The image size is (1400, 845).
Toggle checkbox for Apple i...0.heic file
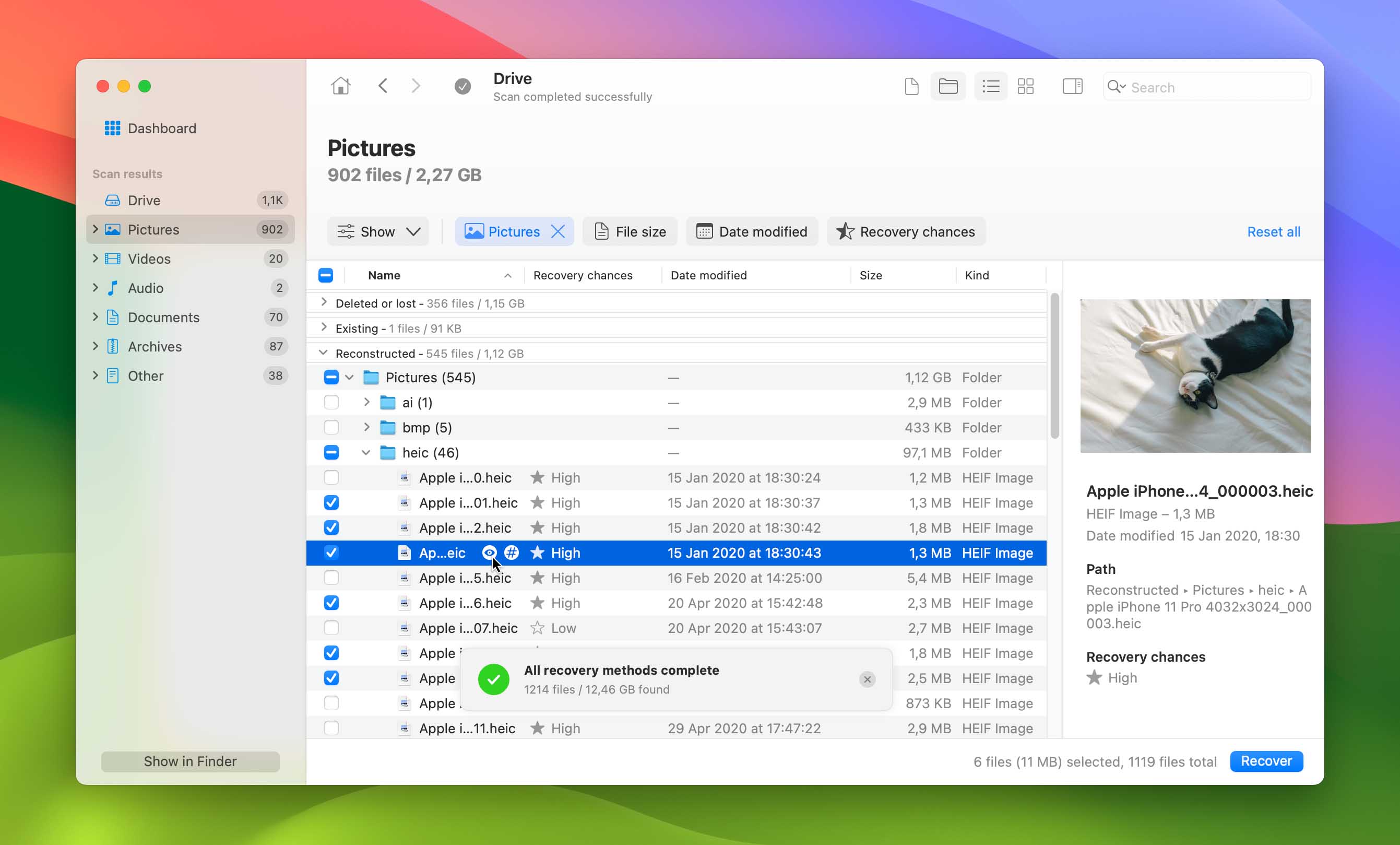[331, 477]
